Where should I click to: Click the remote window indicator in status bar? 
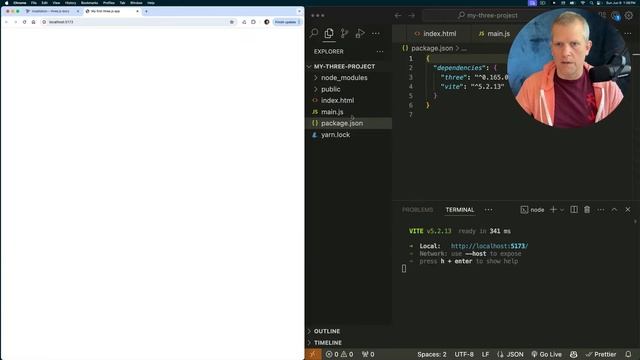(313, 354)
